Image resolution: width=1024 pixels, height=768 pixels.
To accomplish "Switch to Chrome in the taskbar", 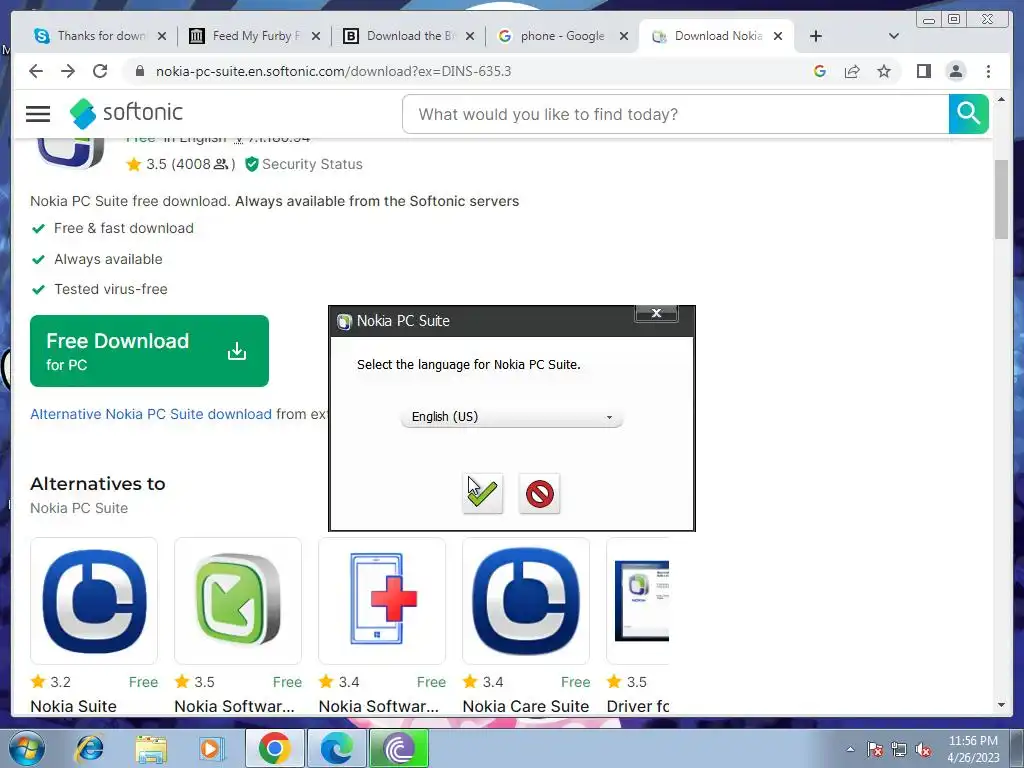I will pyautogui.click(x=274, y=748).
